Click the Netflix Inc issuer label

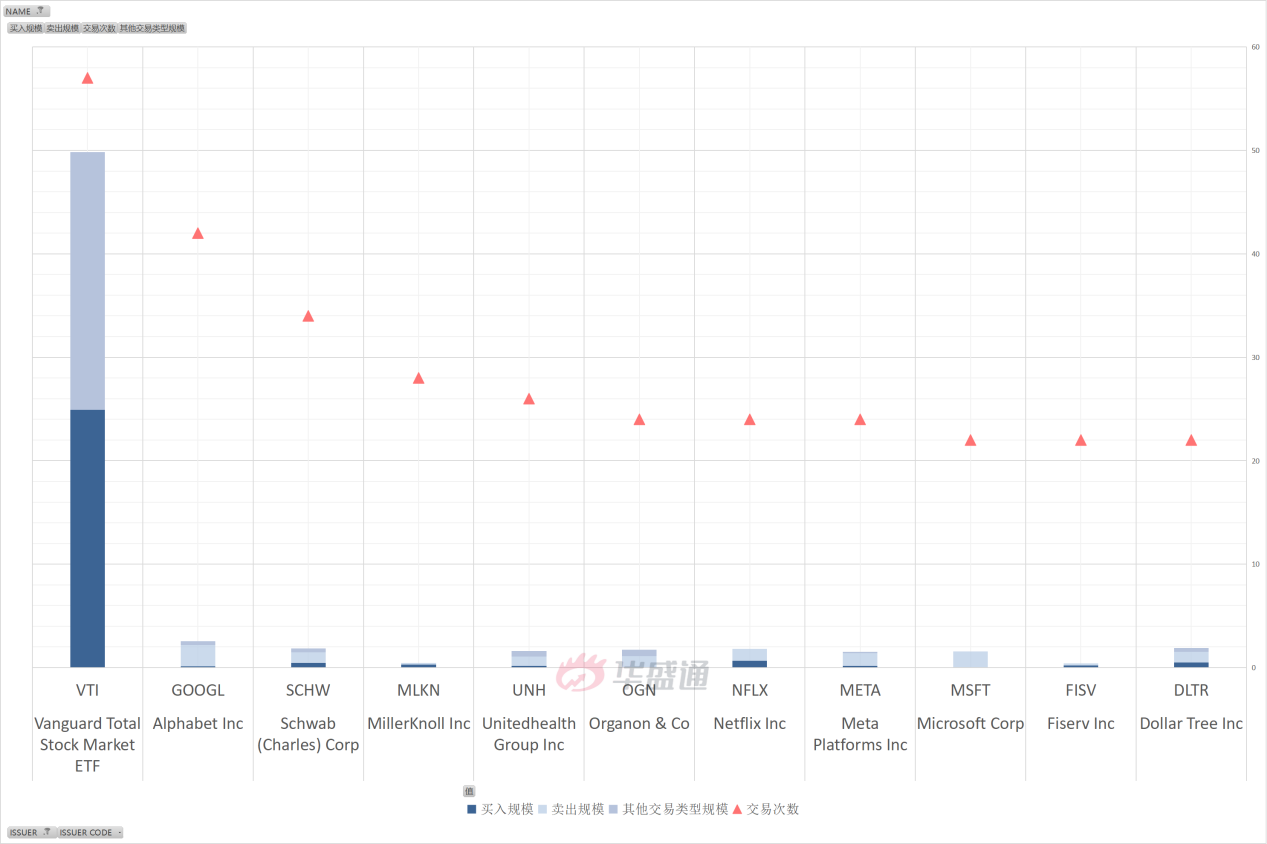750,723
